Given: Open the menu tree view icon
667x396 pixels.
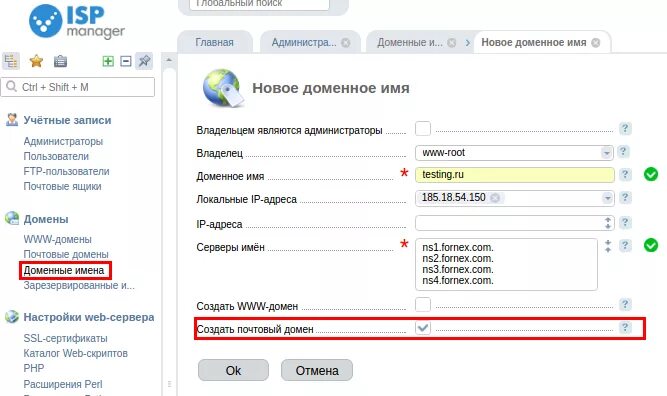Looking at the screenshot, I should (11, 61).
